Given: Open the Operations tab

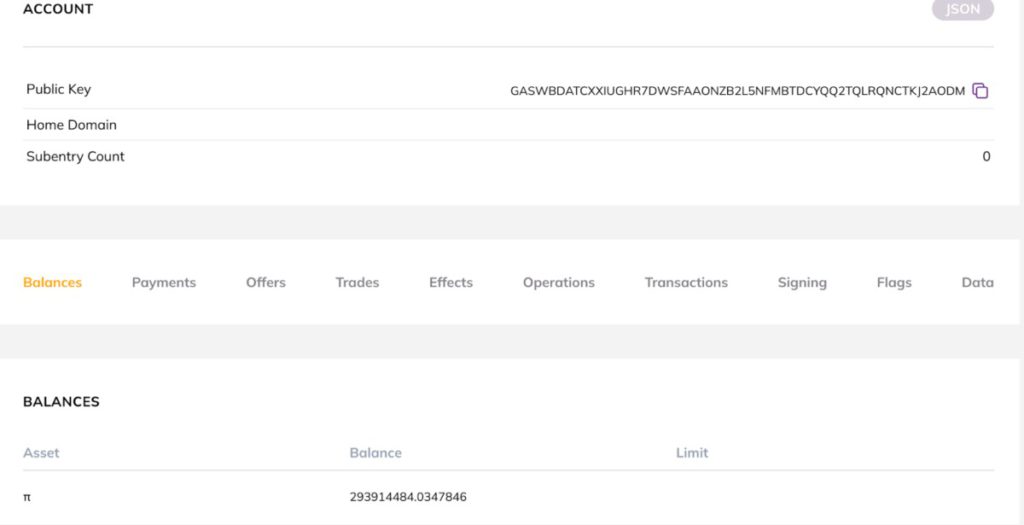Looking at the screenshot, I should (x=558, y=283).
